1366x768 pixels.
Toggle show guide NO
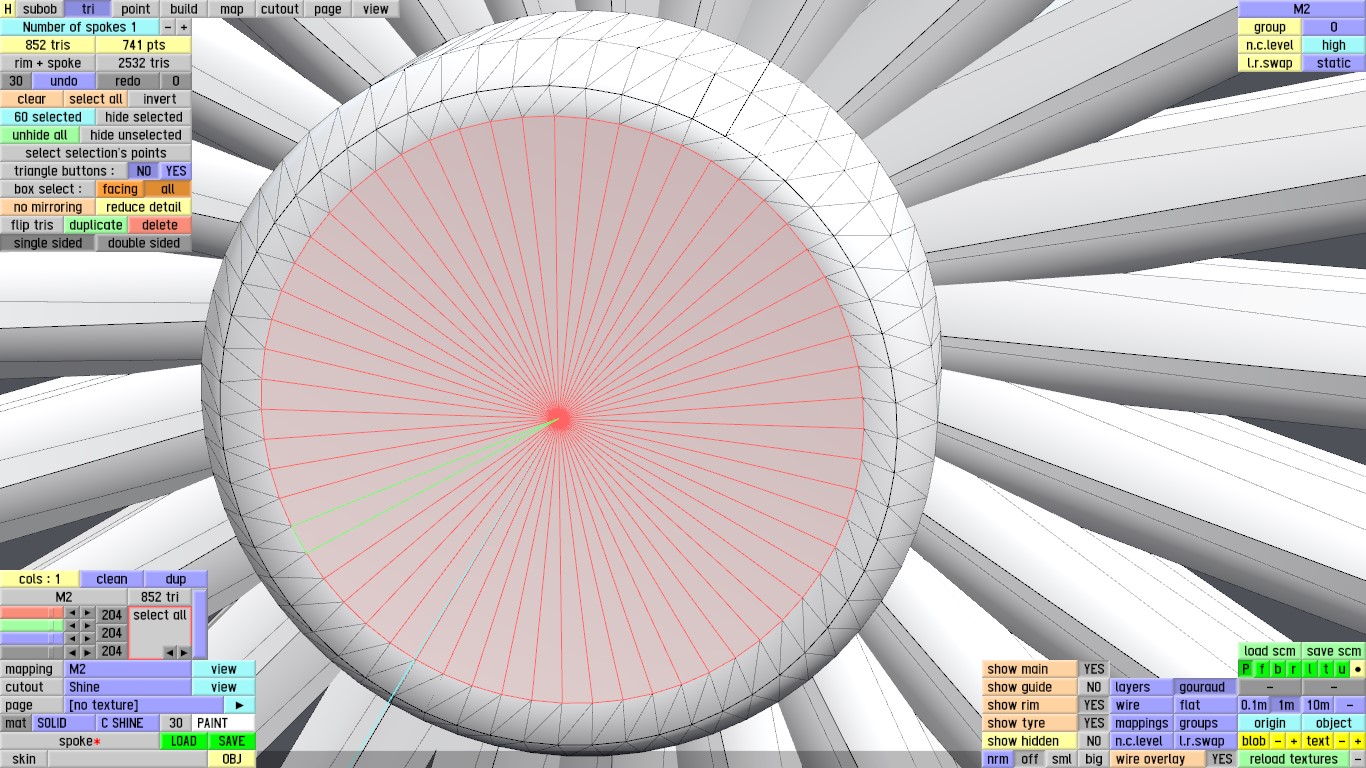coord(1094,687)
